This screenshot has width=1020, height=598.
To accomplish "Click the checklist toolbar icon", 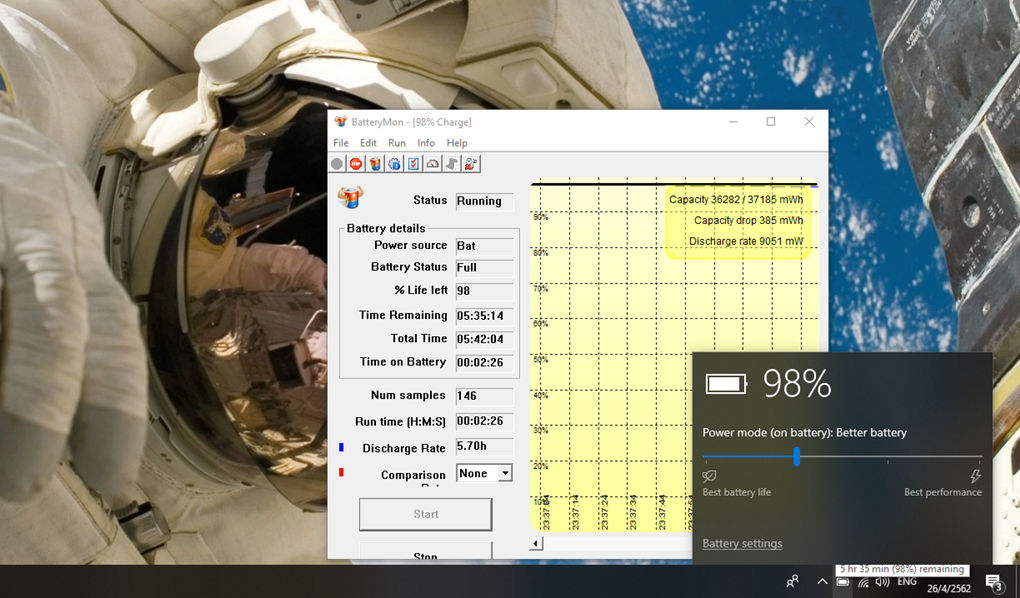I will tap(413, 164).
